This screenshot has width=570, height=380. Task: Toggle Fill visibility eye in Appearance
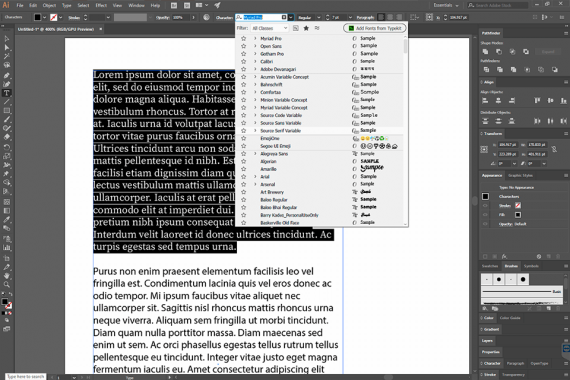pos(485,215)
